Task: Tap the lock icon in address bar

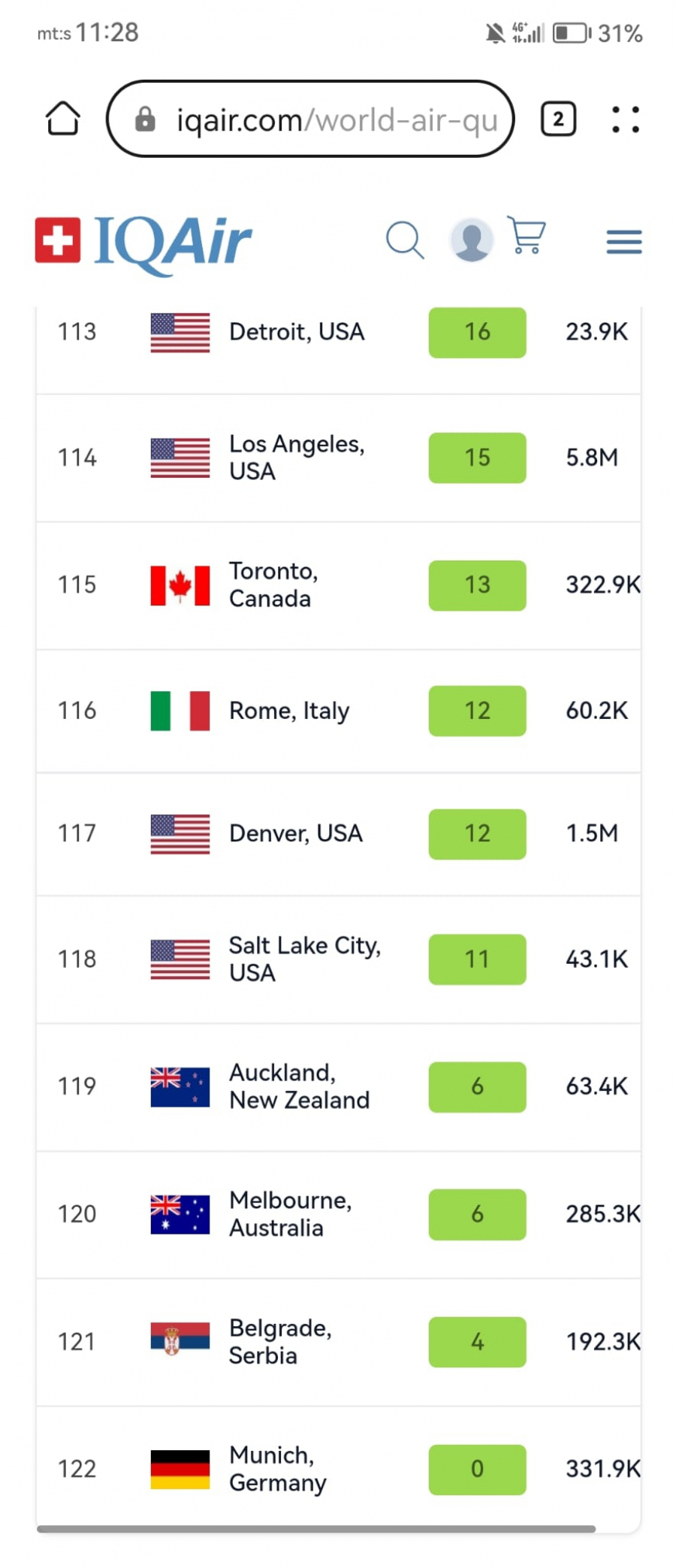Action: (145, 119)
